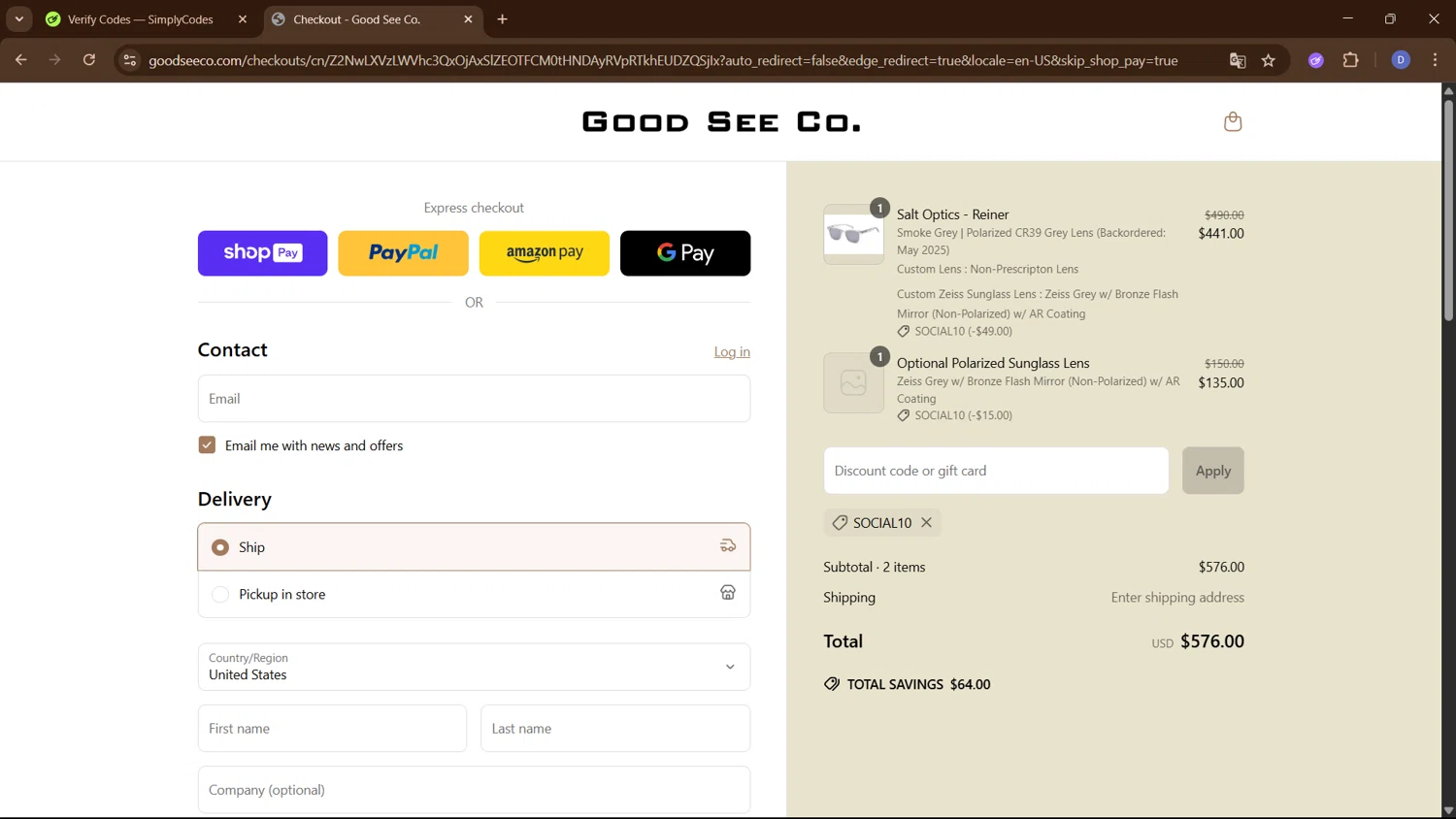Focus the Company (optional) field
The height and width of the screenshot is (819, 1456).
tap(474, 790)
